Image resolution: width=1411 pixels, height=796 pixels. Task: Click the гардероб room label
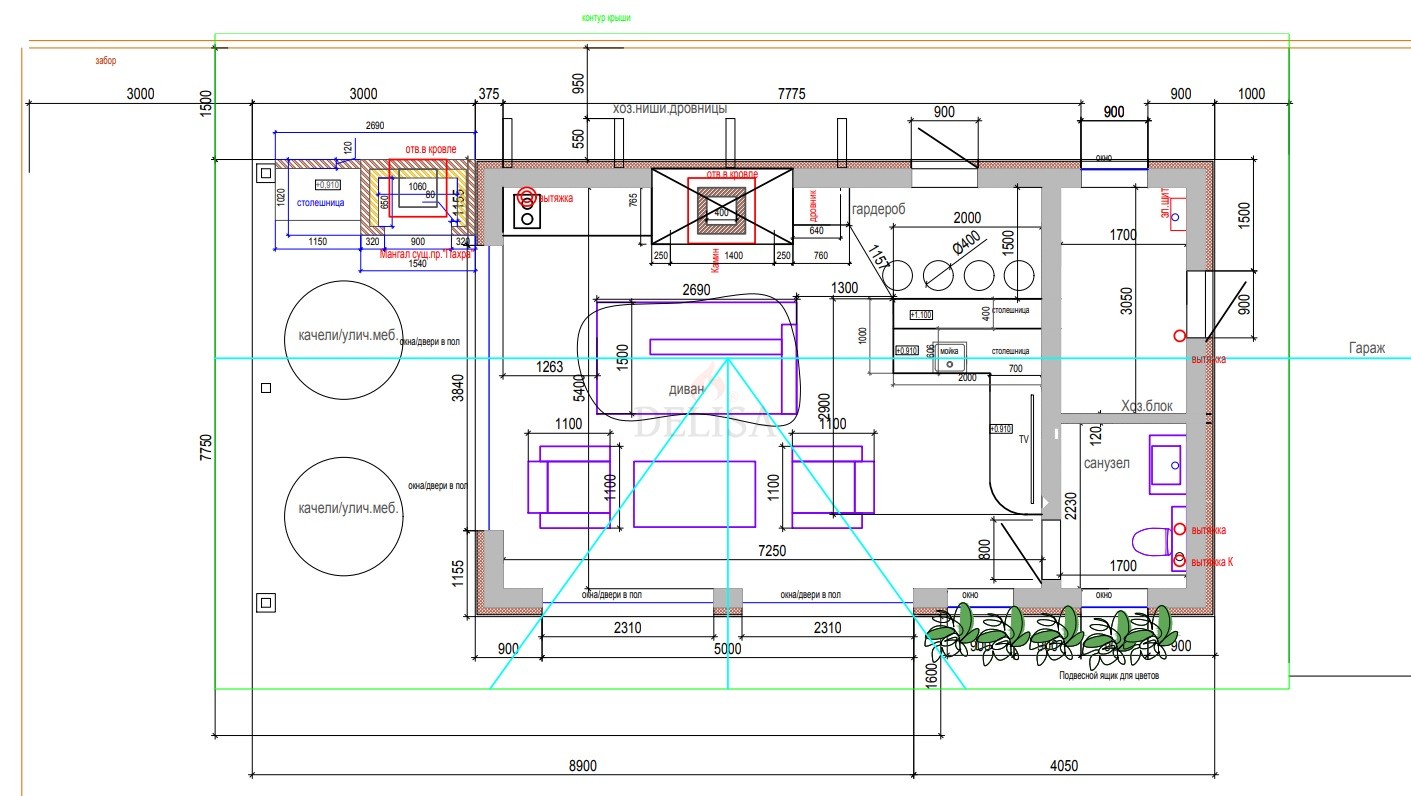(x=878, y=210)
